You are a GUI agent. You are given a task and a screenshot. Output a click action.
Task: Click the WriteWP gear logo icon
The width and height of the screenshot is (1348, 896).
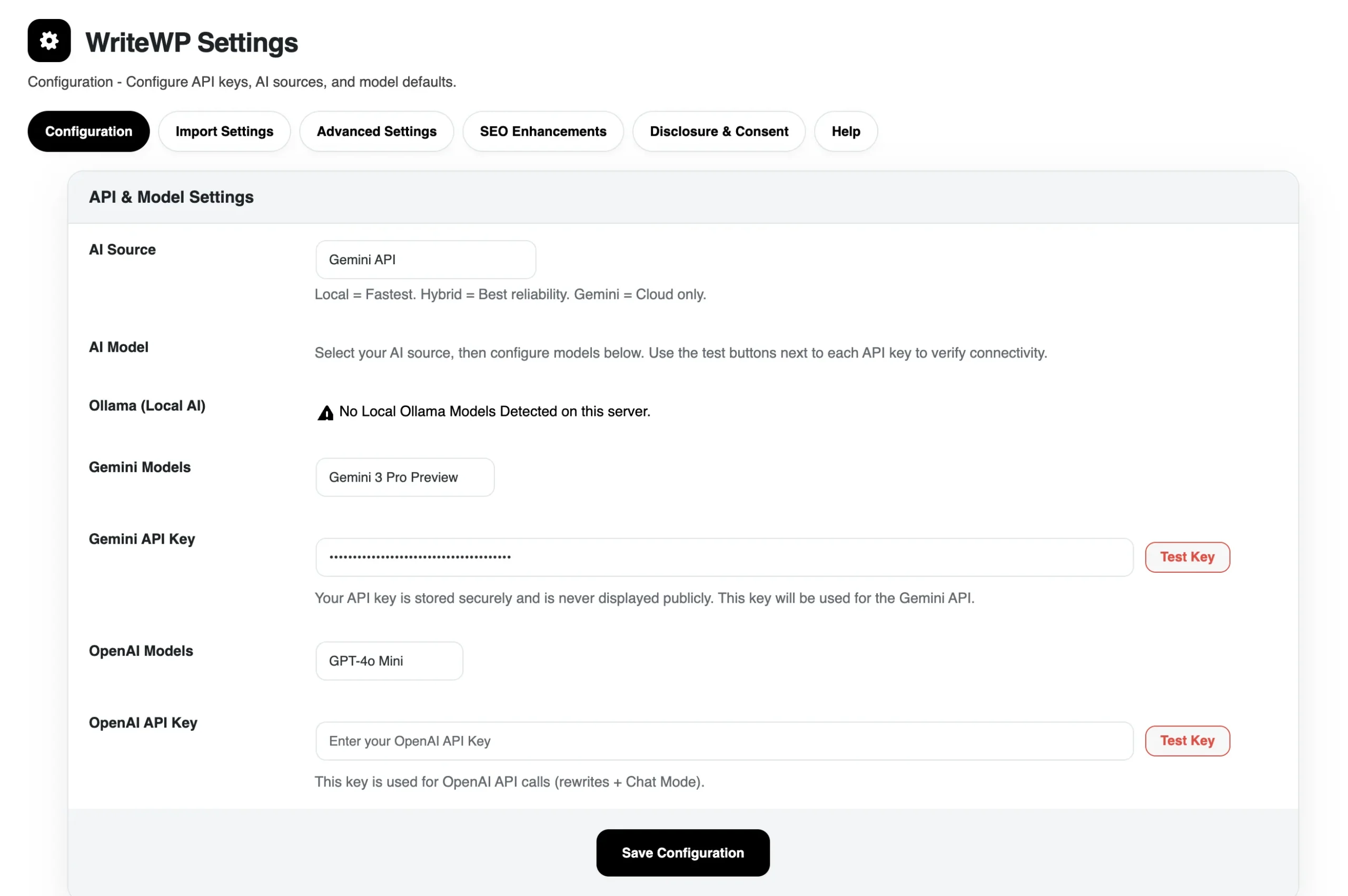point(49,41)
